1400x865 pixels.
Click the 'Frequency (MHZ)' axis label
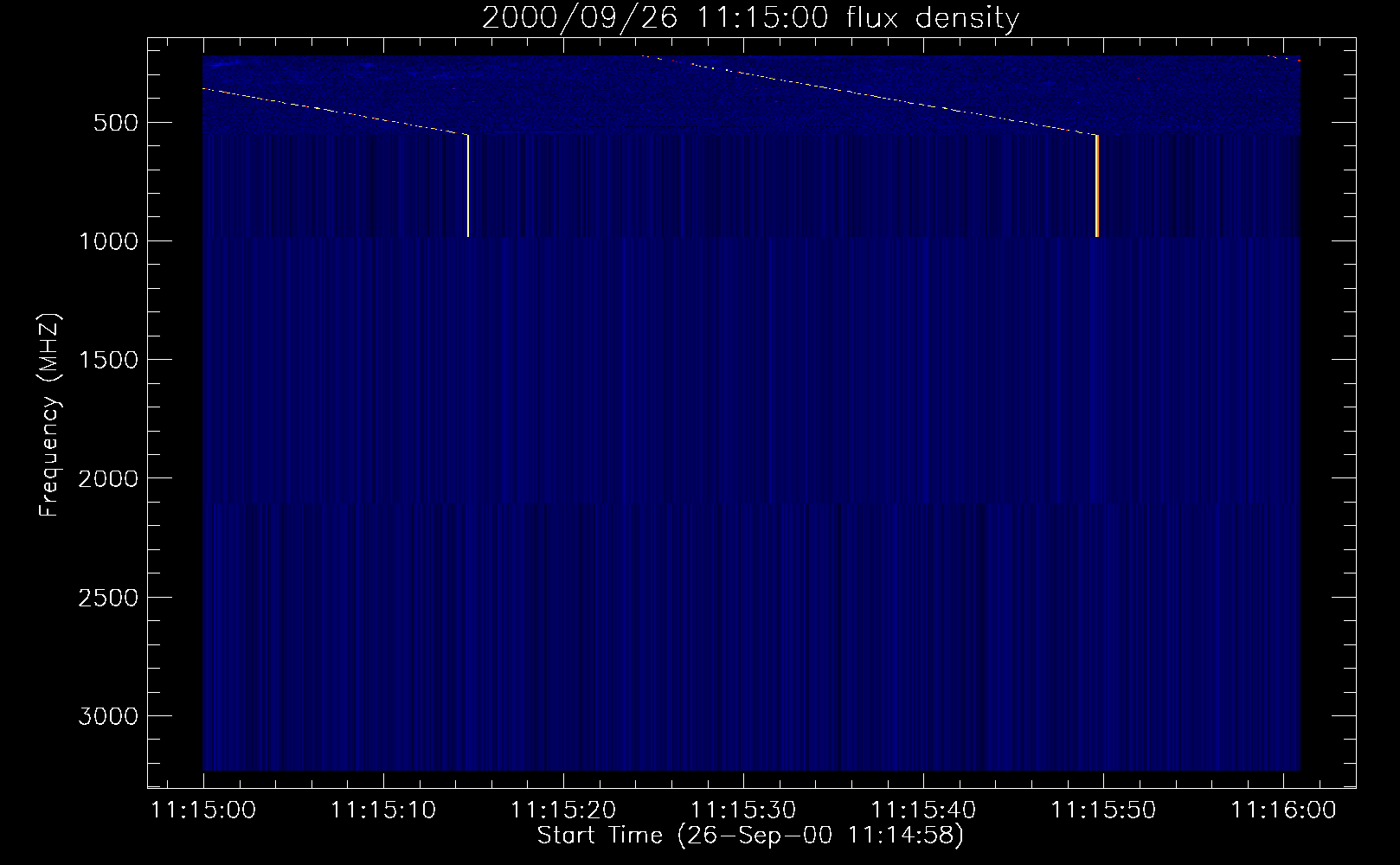click(50, 415)
